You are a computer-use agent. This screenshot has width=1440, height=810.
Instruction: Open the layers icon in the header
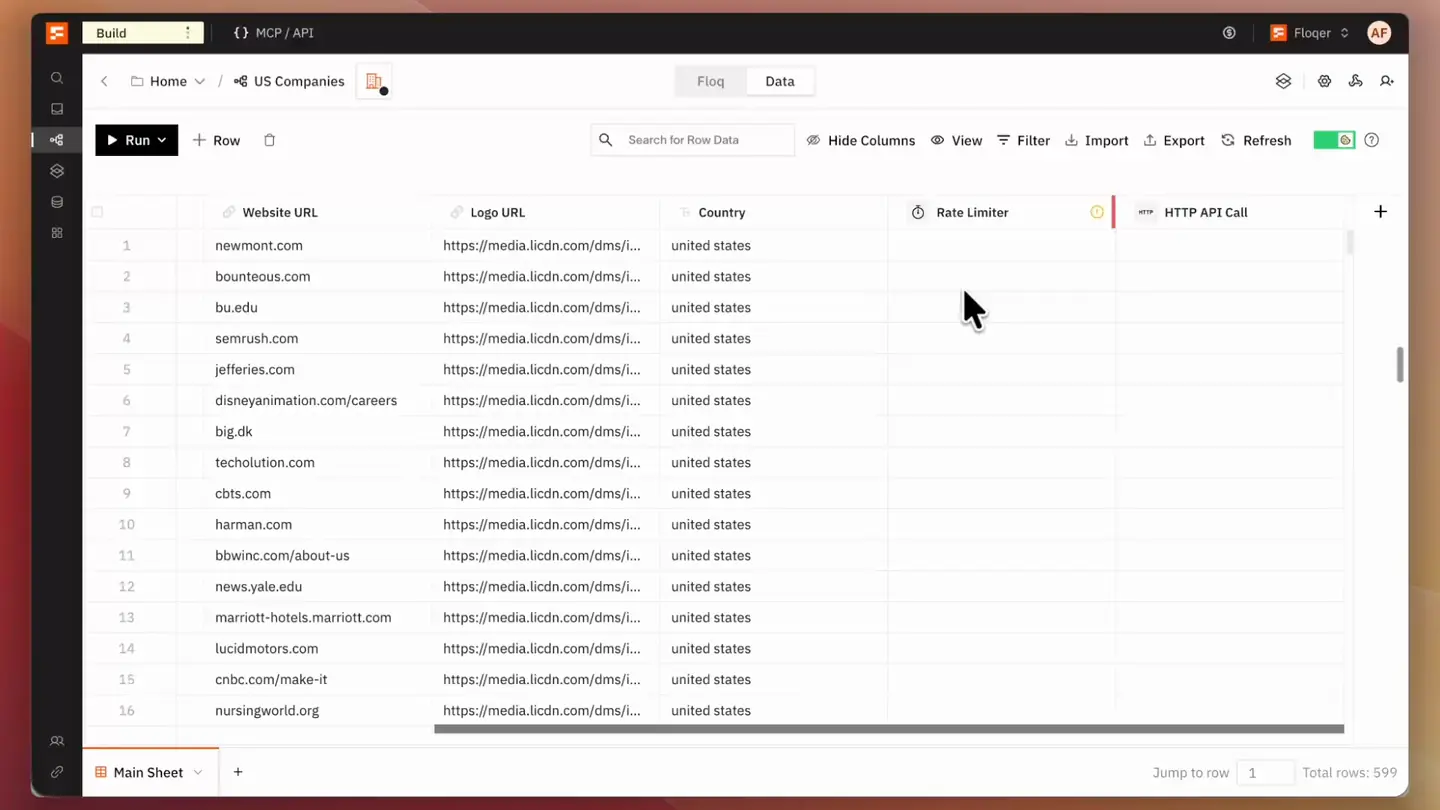(1284, 81)
